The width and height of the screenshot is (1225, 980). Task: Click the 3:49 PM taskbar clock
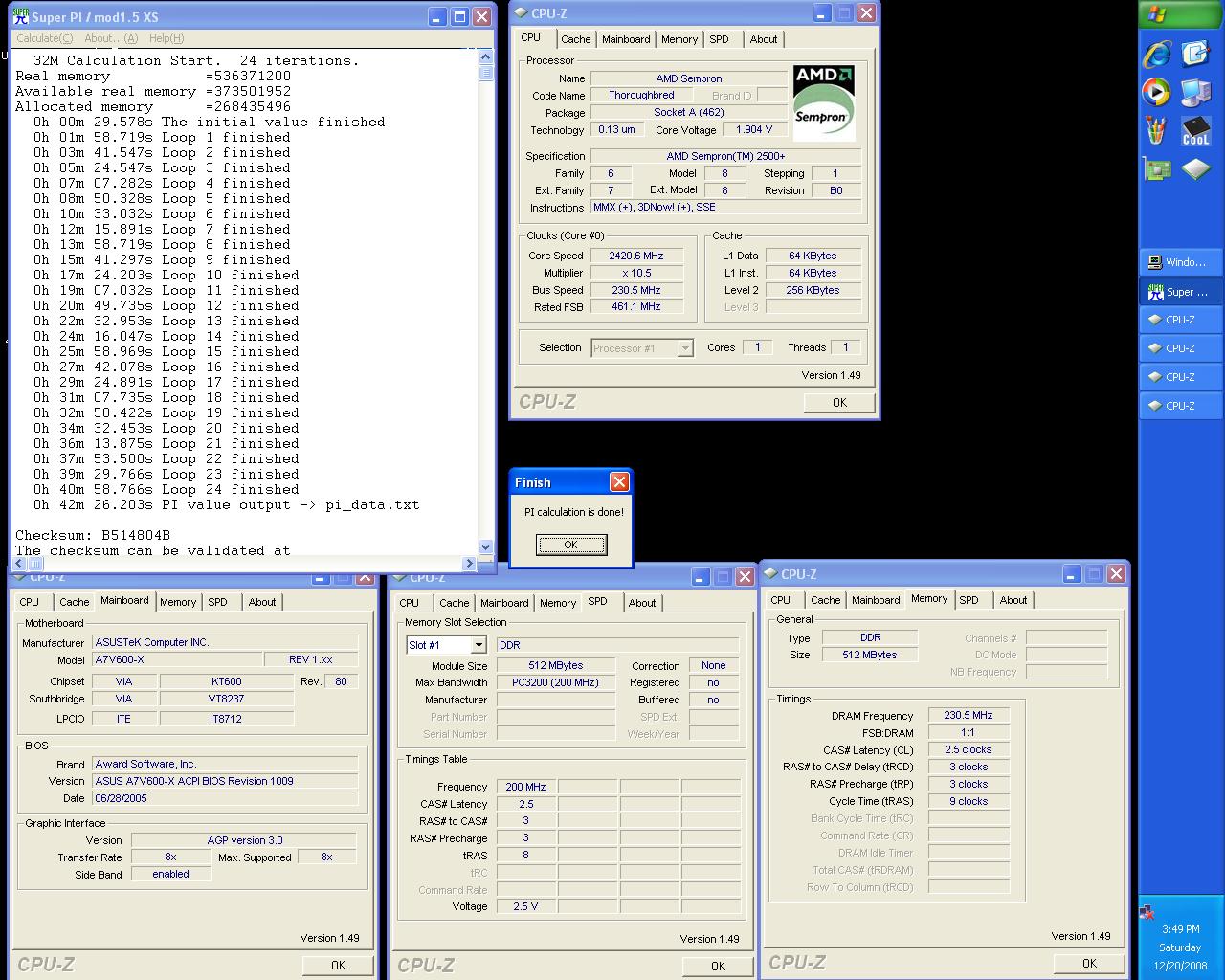(1180, 928)
